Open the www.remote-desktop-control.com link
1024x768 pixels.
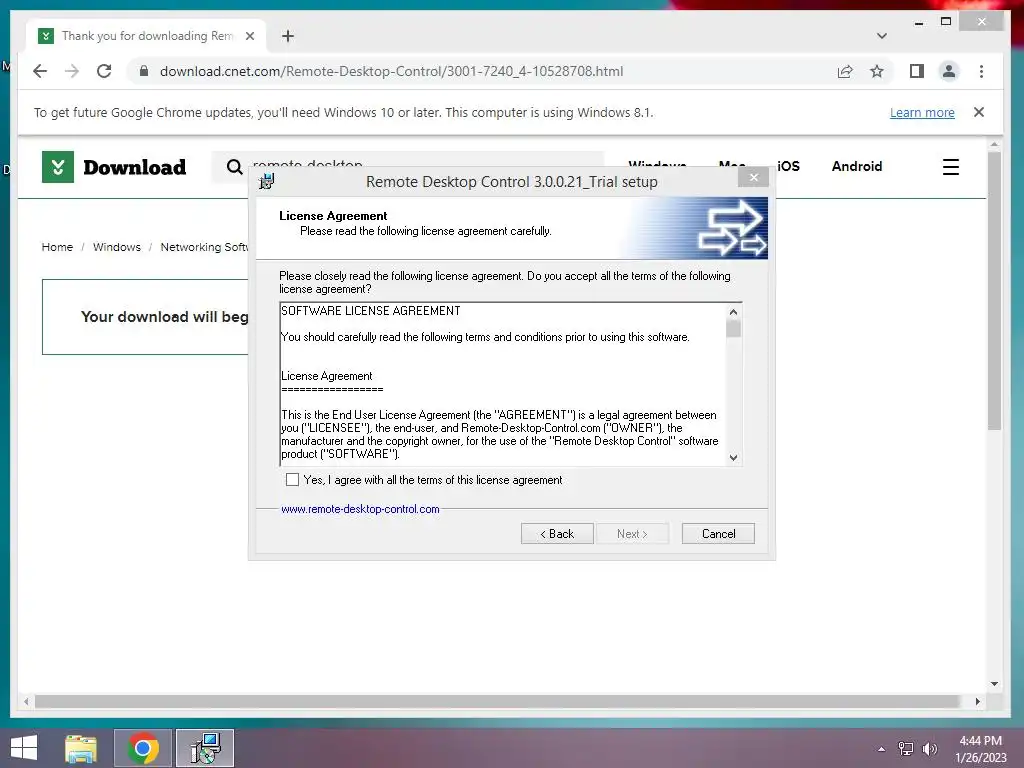(x=360, y=509)
